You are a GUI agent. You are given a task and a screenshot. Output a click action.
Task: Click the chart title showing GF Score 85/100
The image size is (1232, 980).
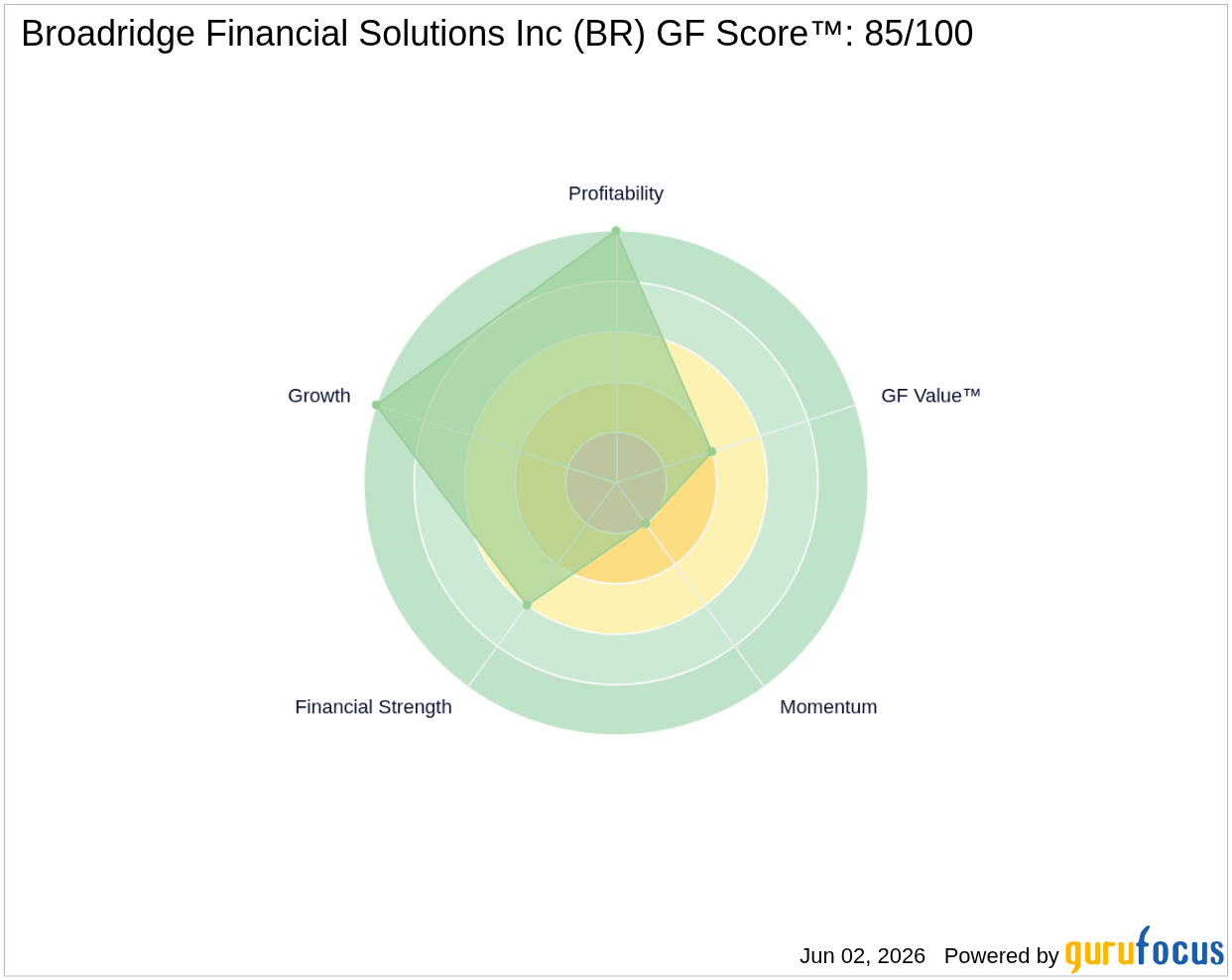coord(497,34)
